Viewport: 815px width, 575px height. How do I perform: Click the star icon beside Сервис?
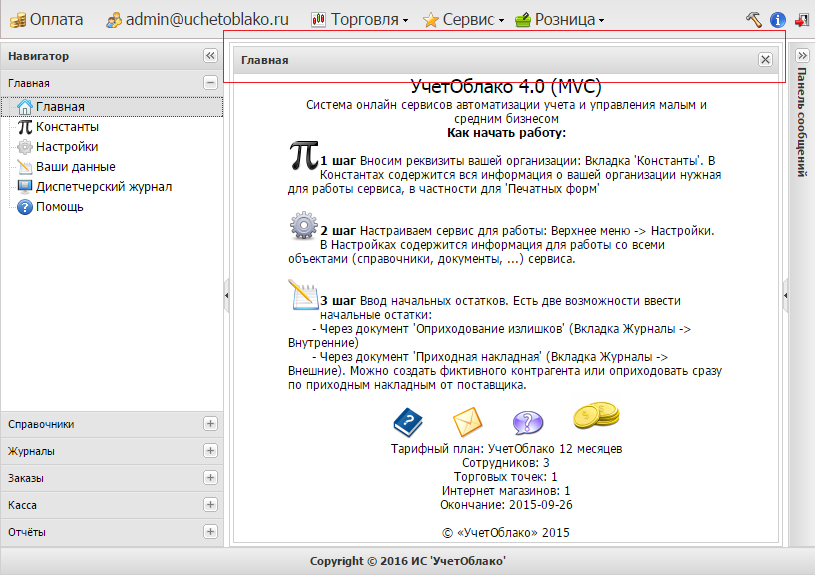pos(431,20)
